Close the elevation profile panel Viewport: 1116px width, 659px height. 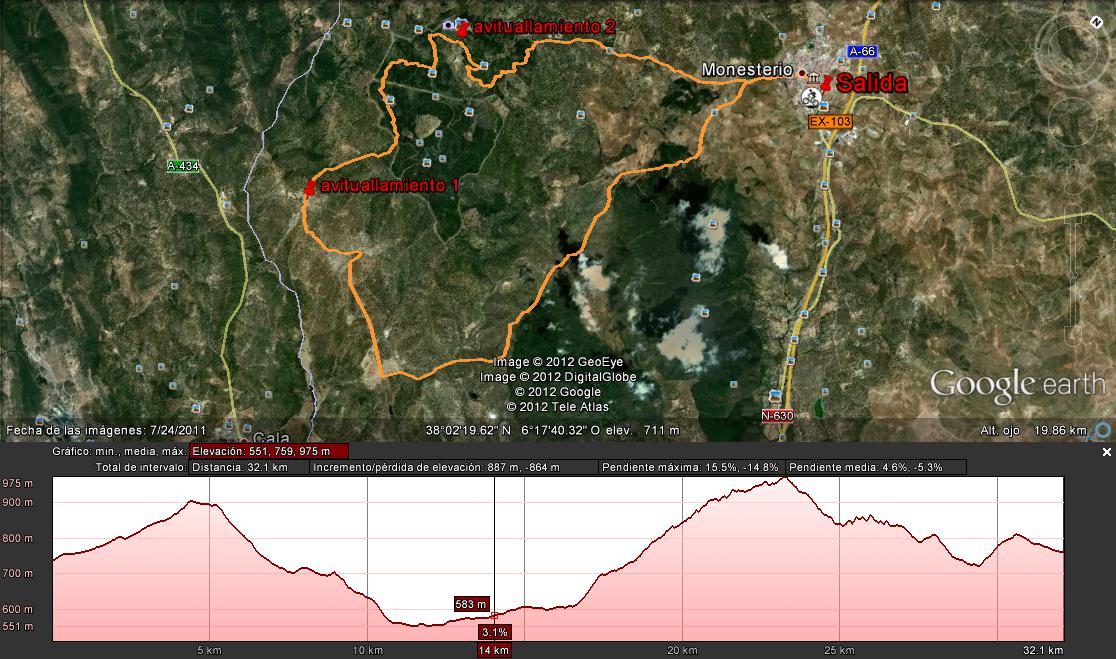pos(1106,453)
